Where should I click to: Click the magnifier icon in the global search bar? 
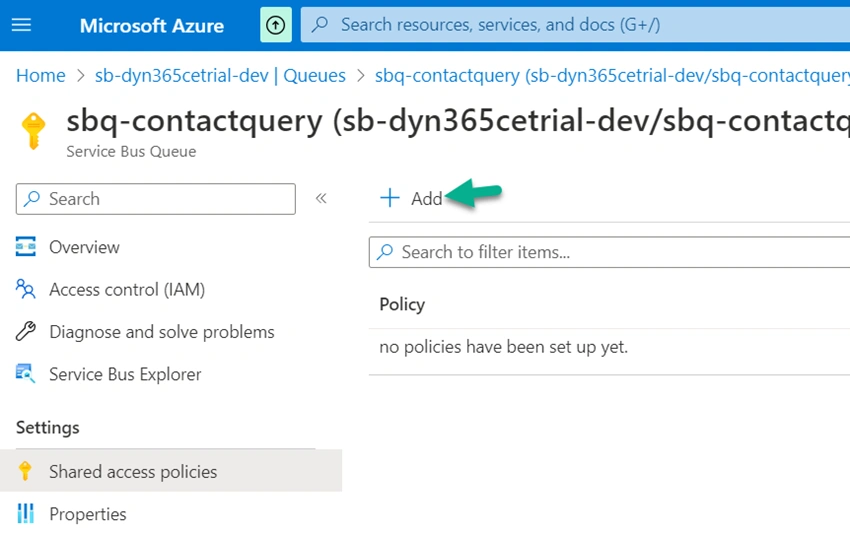[320, 24]
